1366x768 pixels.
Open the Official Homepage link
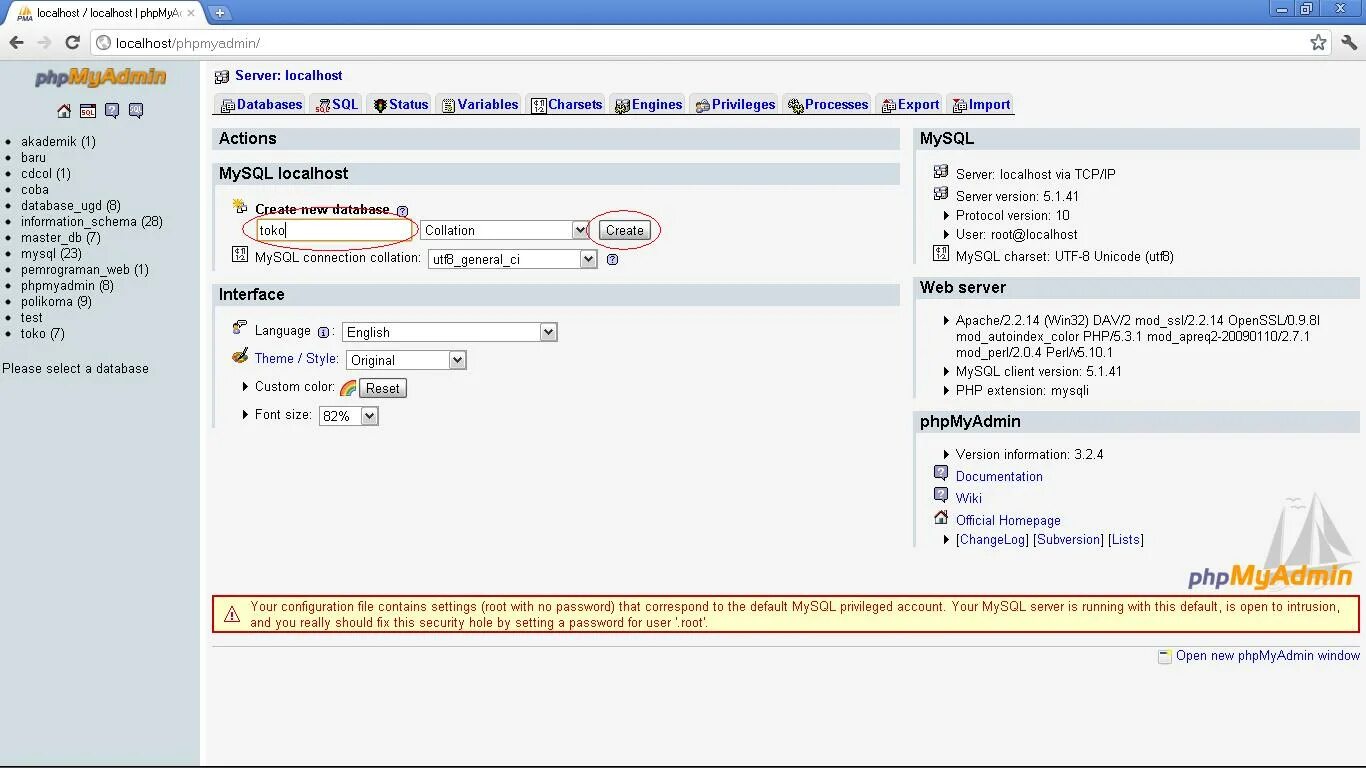tap(1008, 520)
